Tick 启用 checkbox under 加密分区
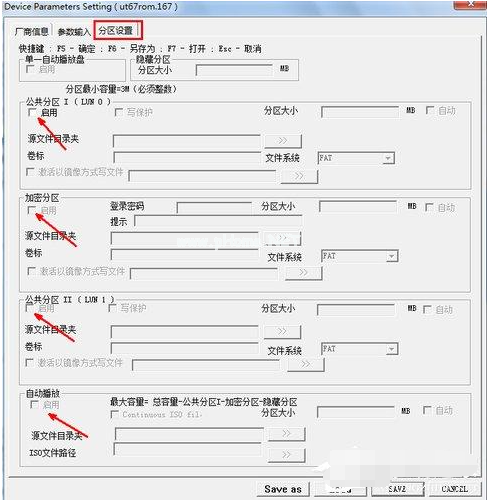This screenshot has width=487, height=500. pos(31,210)
